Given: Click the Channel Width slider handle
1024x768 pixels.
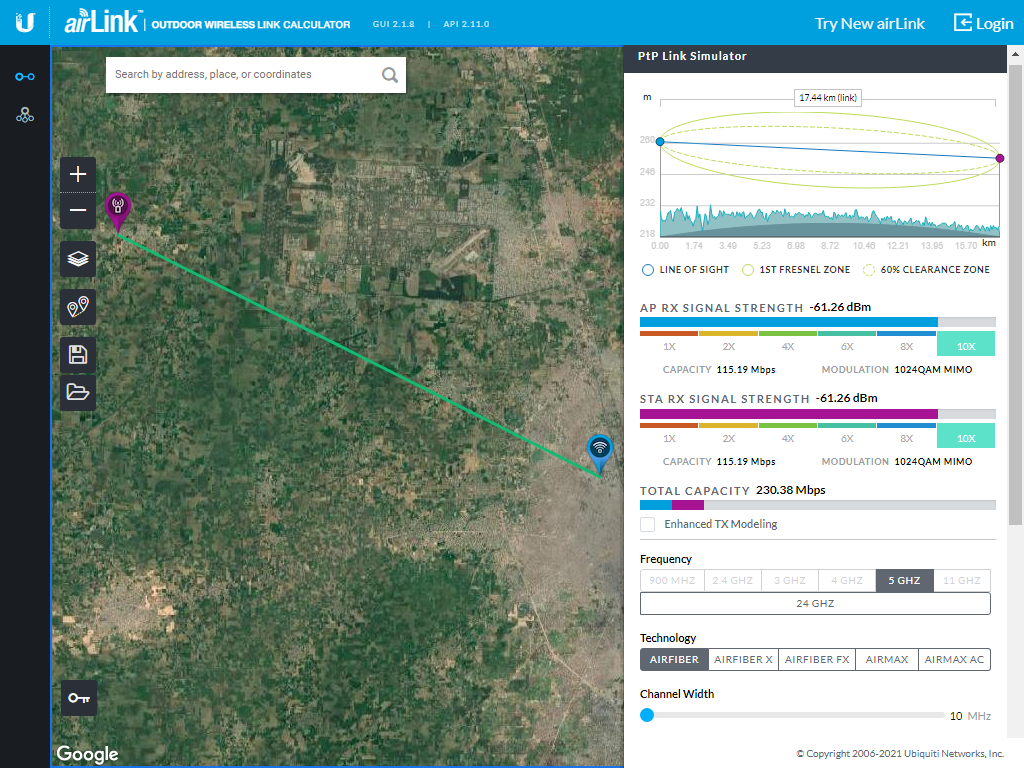Looking at the screenshot, I should pos(647,715).
